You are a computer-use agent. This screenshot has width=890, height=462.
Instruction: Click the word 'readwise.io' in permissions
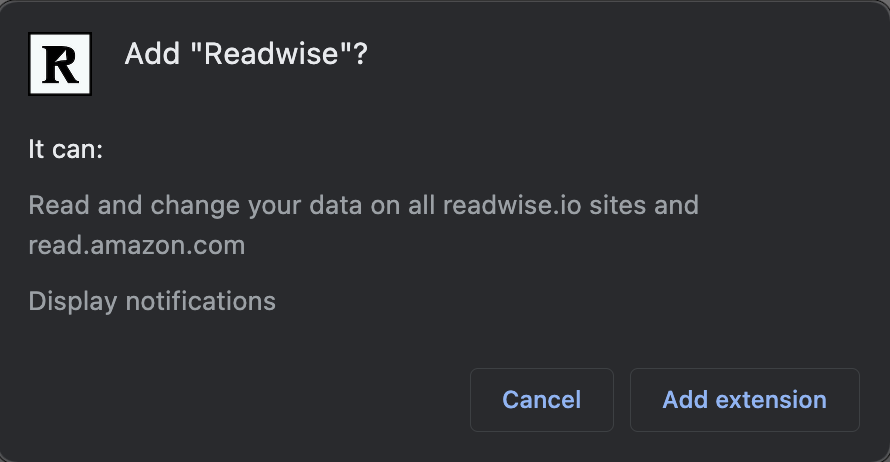(512, 205)
